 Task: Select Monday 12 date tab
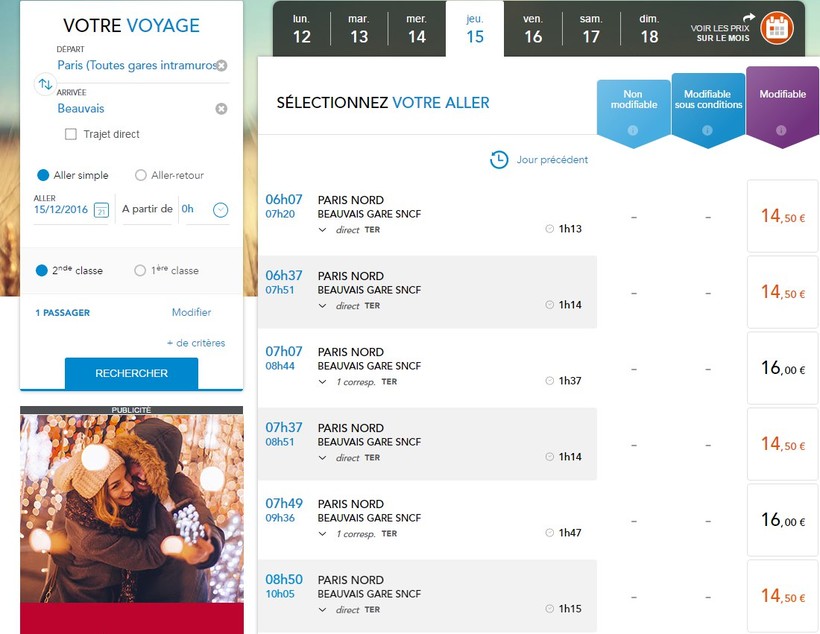click(x=301, y=29)
